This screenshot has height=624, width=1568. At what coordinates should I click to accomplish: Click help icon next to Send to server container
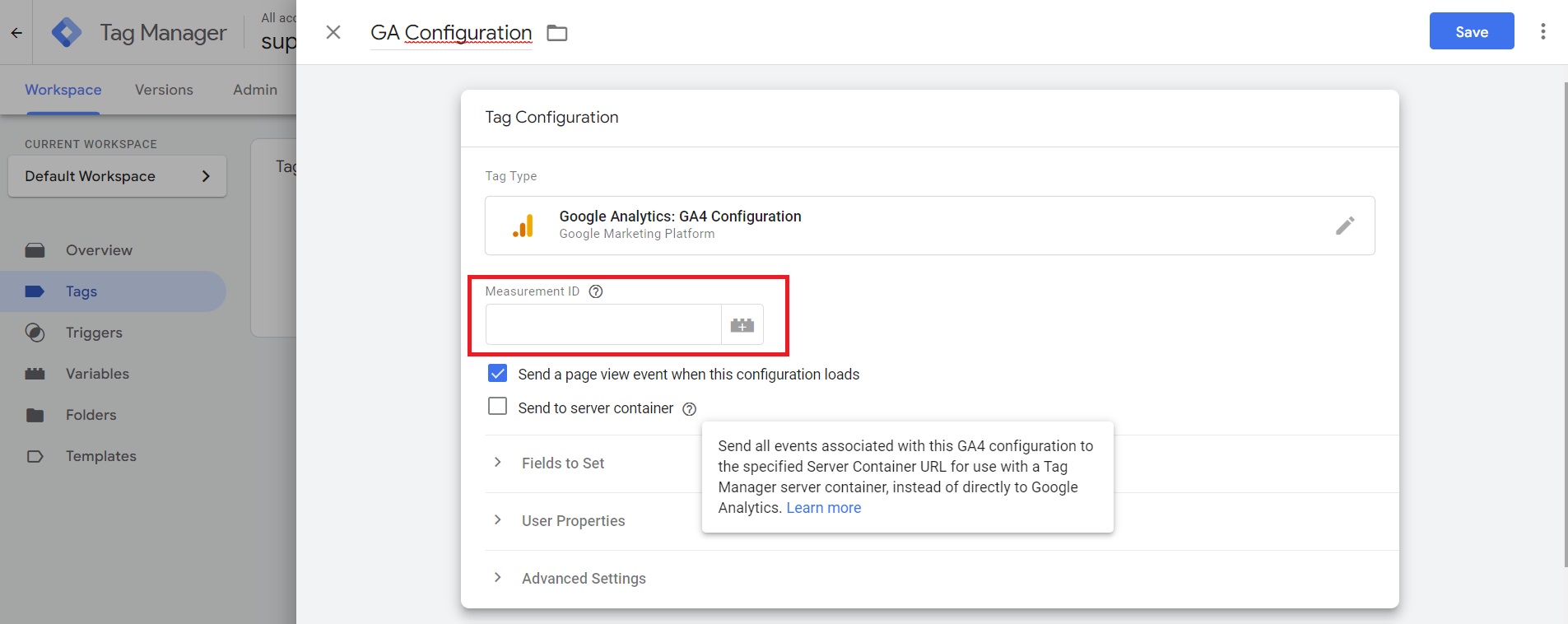tap(690, 409)
